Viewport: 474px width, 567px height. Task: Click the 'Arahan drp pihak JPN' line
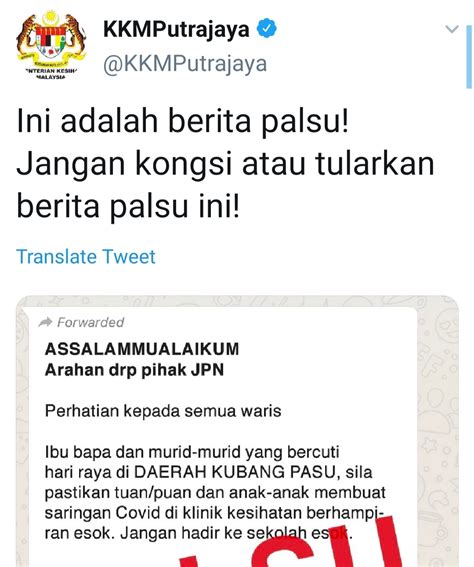(134, 370)
